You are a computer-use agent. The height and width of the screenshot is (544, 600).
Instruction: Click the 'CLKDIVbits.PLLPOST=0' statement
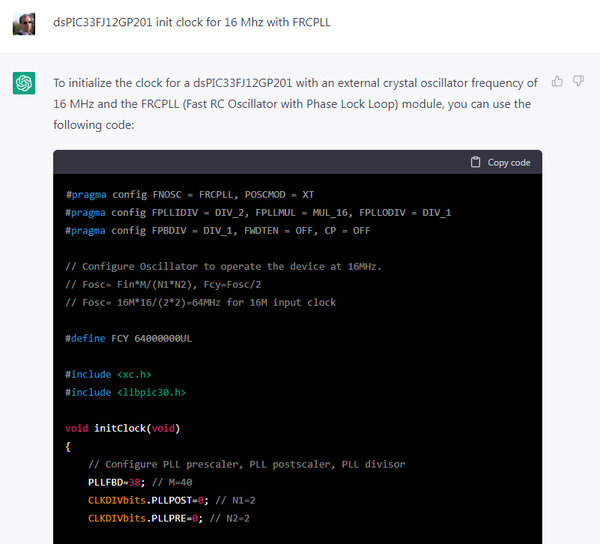(148, 500)
